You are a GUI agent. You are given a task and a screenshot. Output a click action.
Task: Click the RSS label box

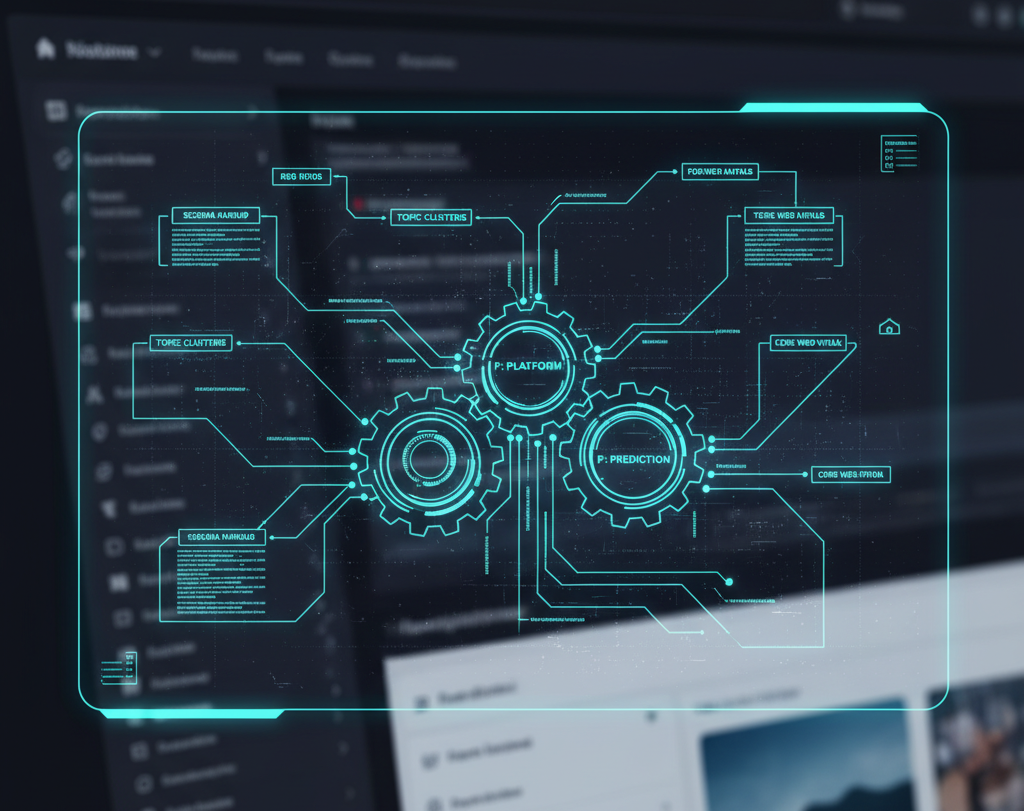pyautogui.click(x=301, y=177)
